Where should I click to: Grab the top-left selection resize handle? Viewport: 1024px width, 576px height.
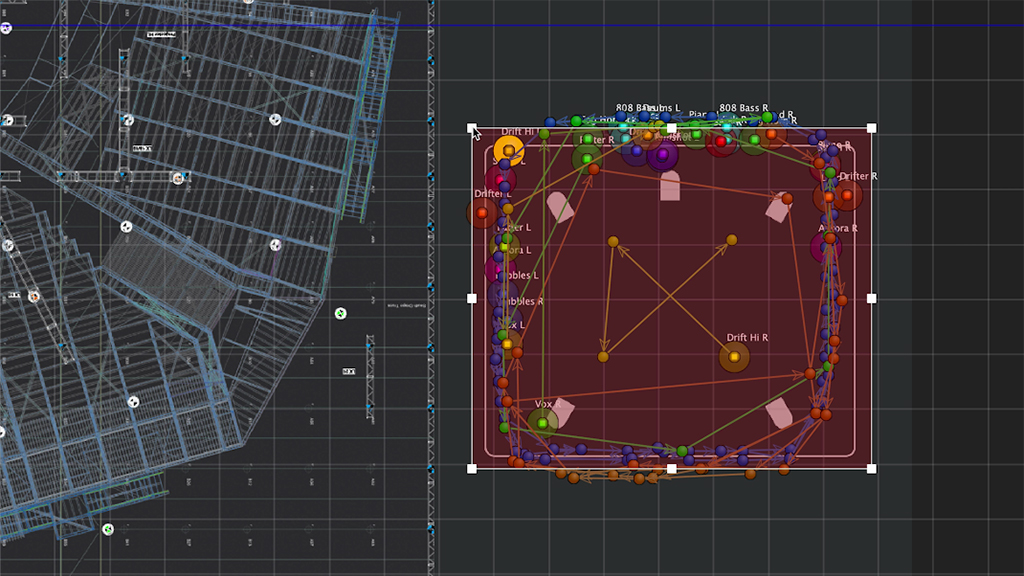pos(472,129)
